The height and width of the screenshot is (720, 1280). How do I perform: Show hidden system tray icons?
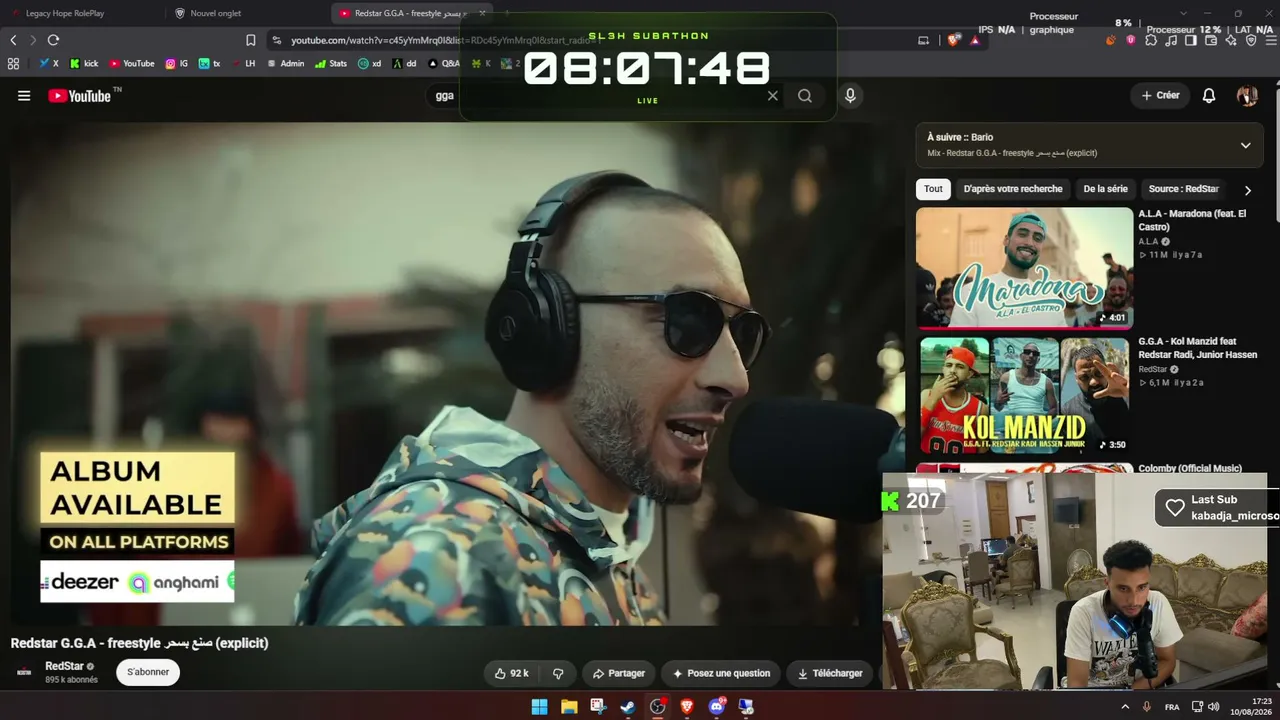coord(1125,707)
